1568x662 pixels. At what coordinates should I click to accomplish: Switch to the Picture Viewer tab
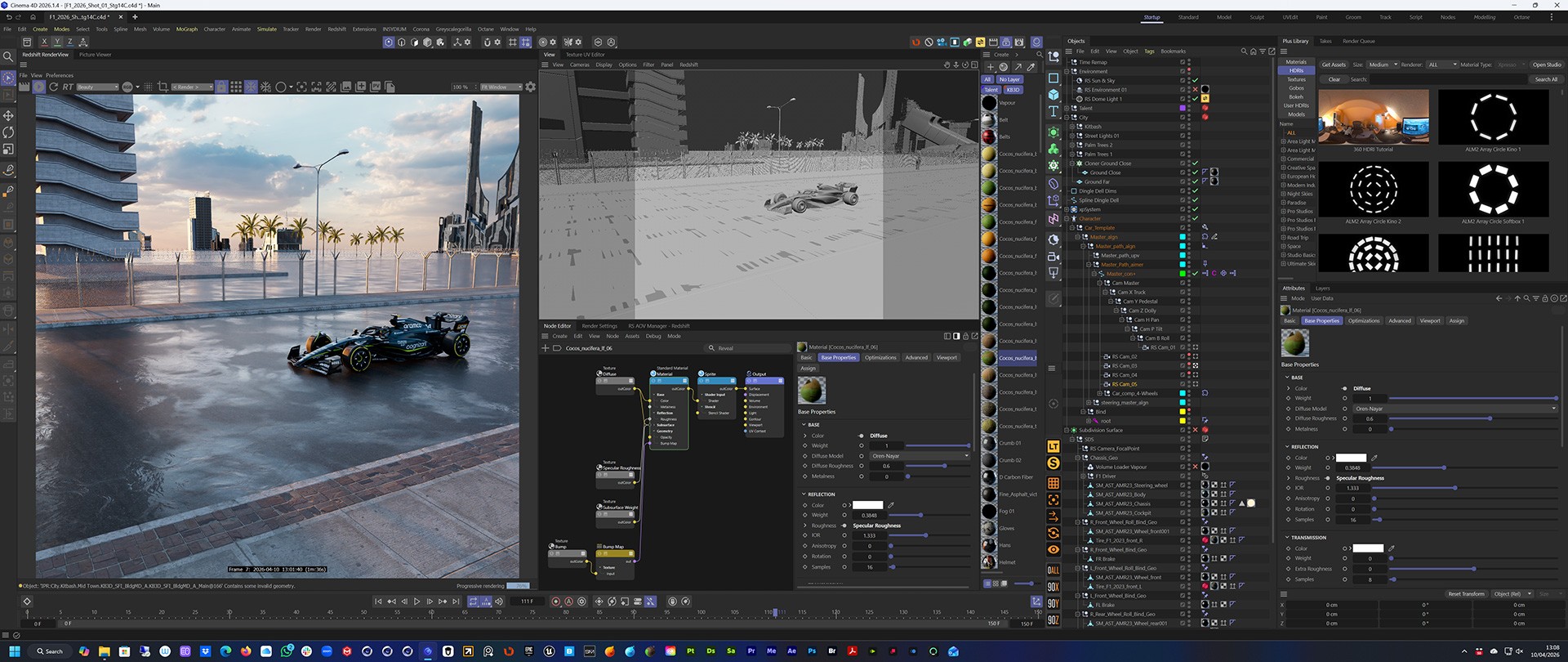pos(95,55)
